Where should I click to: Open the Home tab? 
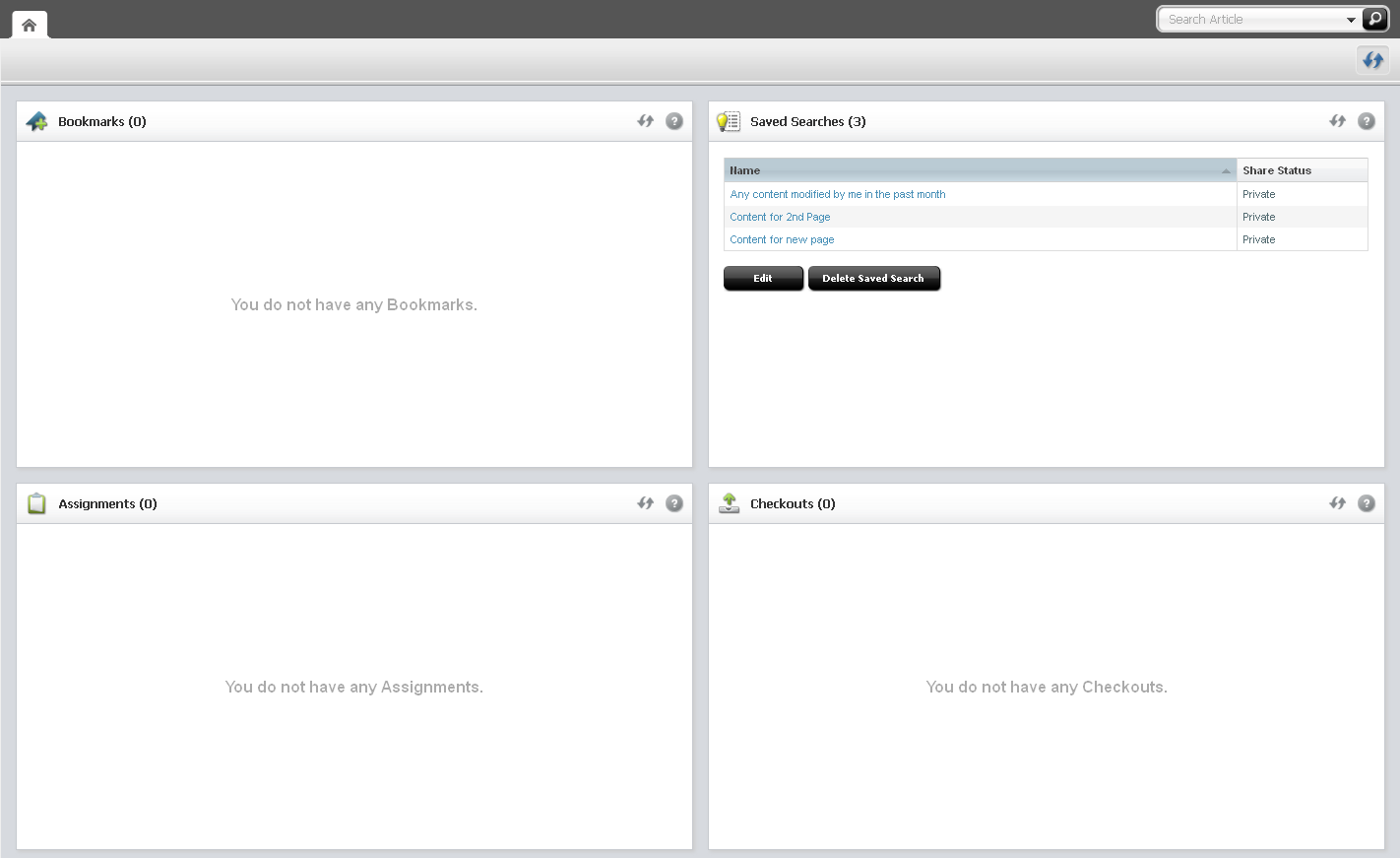click(x=30, y=25)
